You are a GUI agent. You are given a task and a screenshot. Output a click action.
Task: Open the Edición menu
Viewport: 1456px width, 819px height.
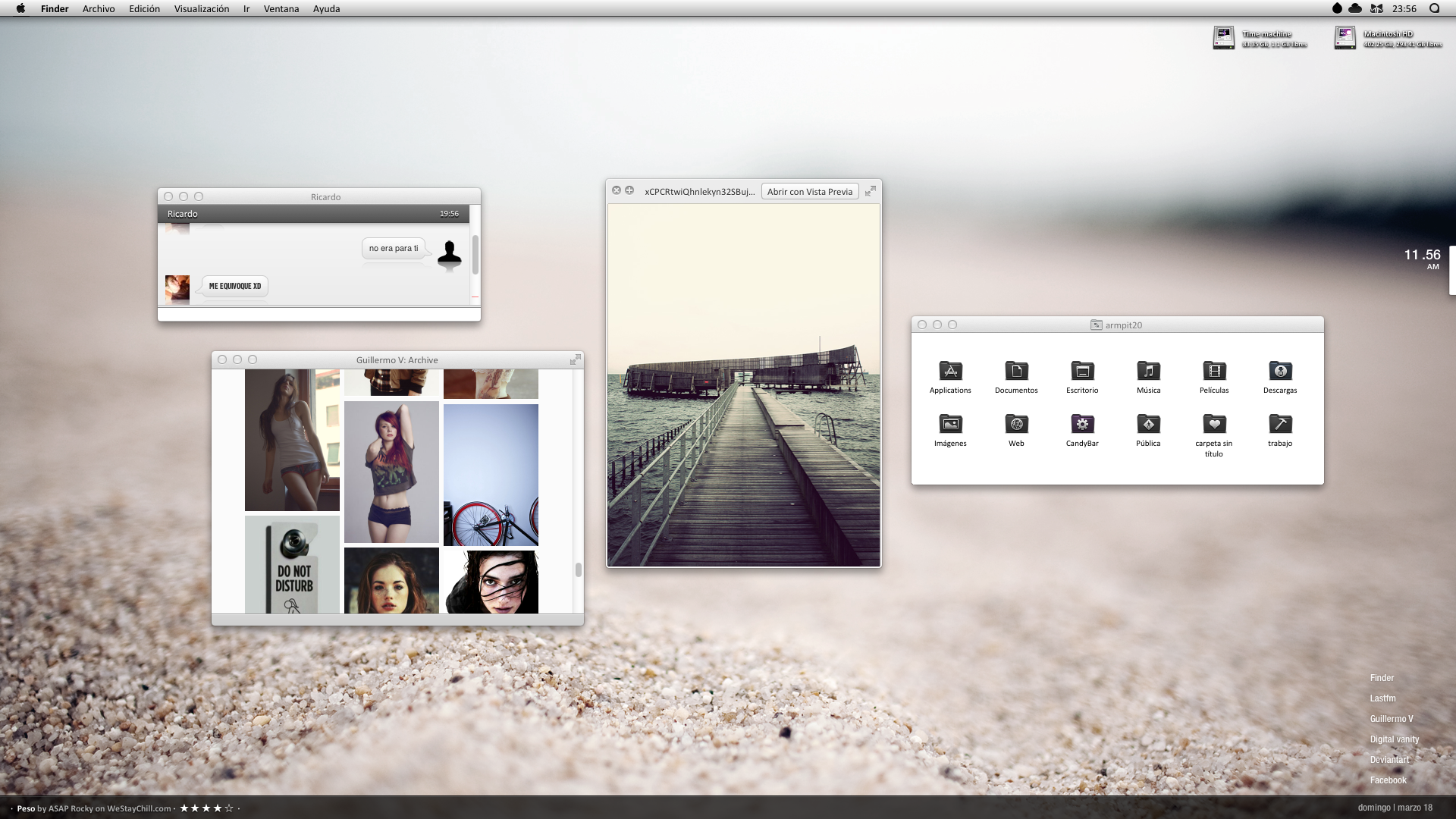[x=144, y=8]
